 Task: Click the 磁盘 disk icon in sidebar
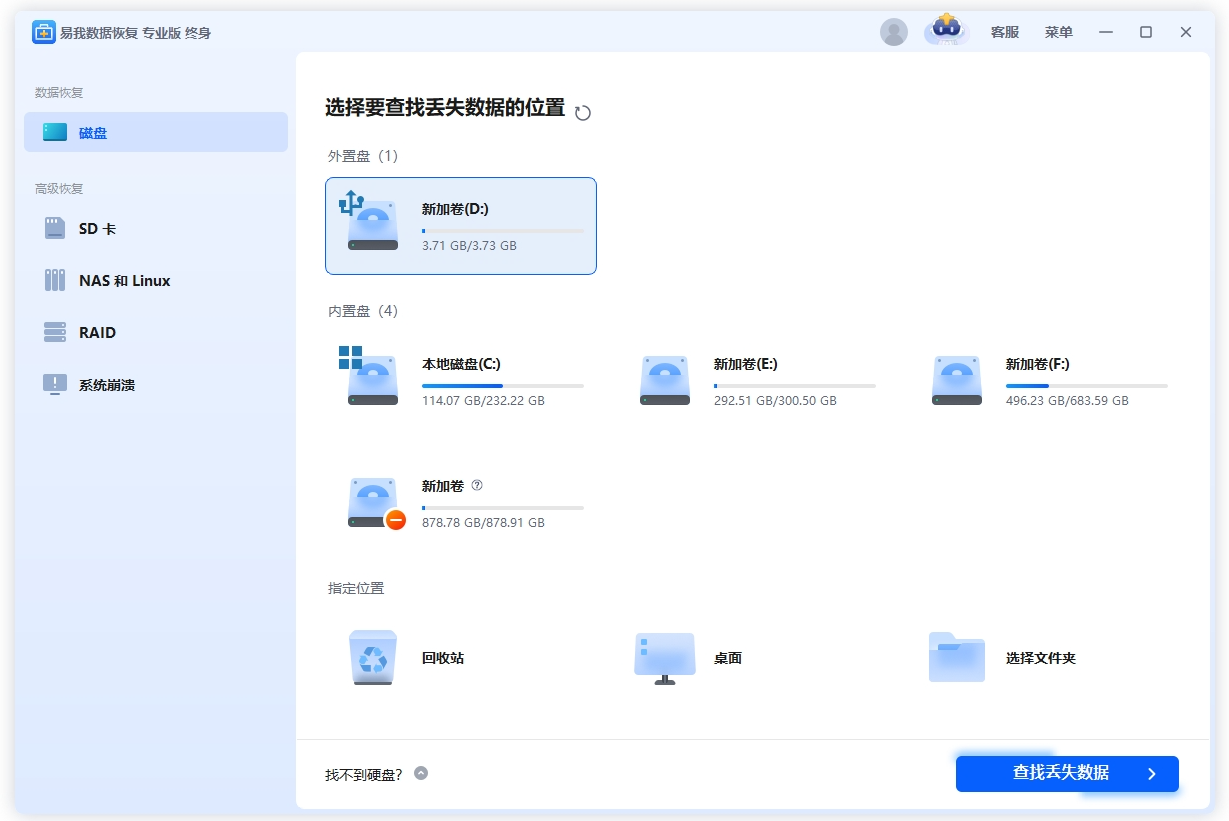click(x=55, y=132)
